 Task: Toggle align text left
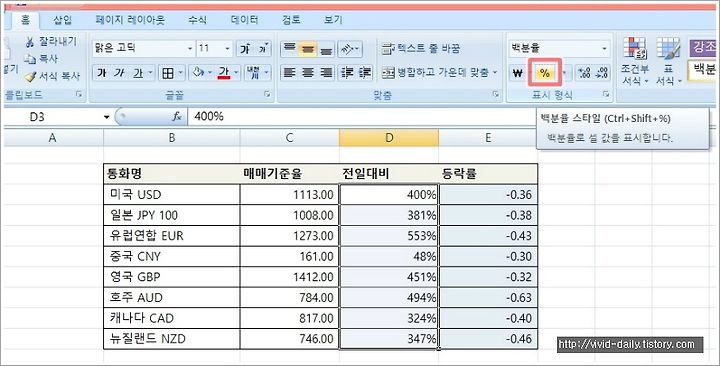[x=289, y=73]
